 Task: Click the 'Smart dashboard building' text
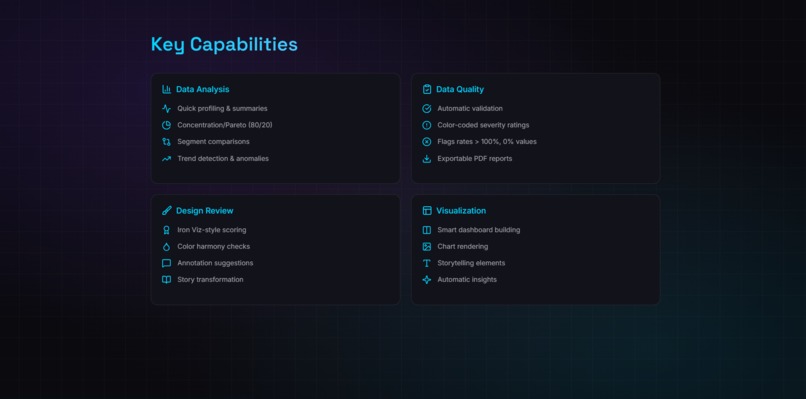pos(479,230)
